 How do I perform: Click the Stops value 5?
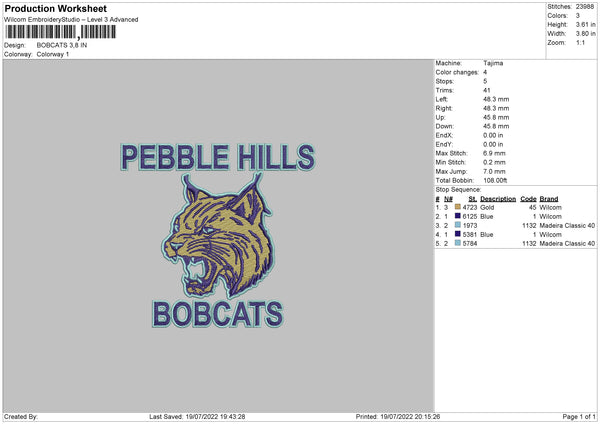pyautogui.click(x=485, y=81)
